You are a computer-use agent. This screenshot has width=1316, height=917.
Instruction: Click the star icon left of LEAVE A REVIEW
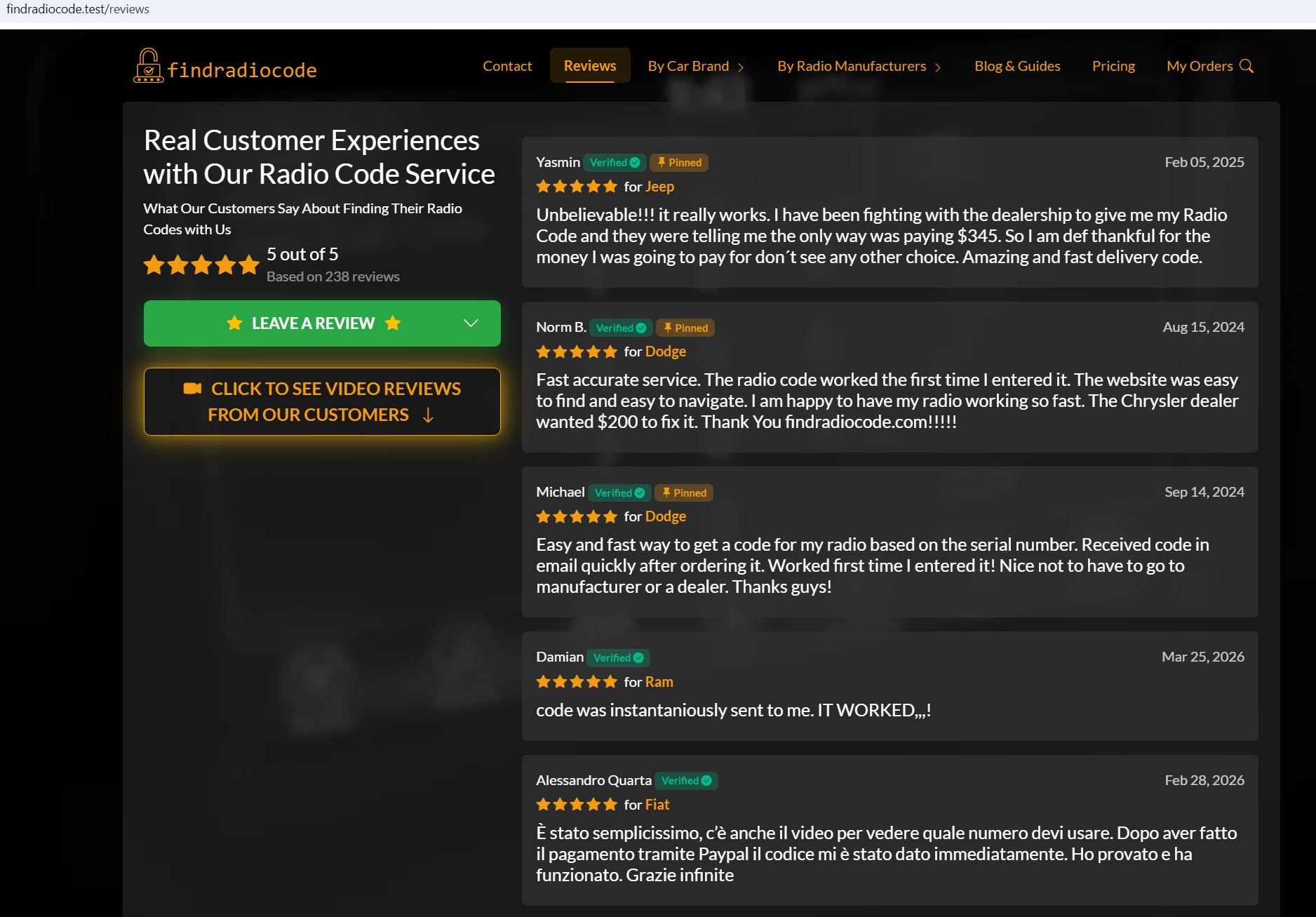pos(234,323)
